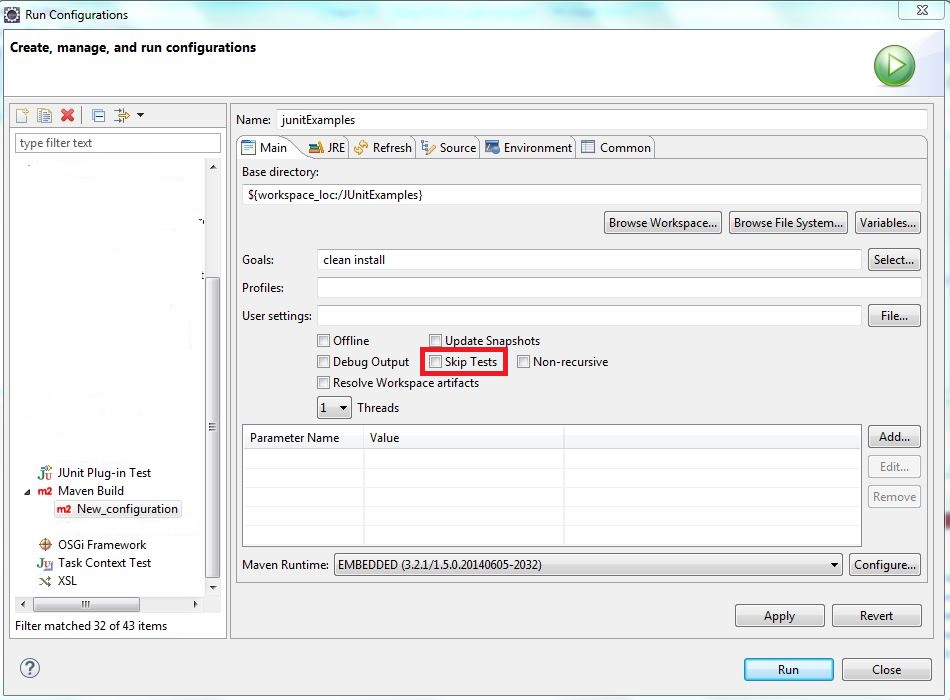950x700 pixels.
Task: Toggle the Offline checkbox
Action: click(x=323, y=341)
